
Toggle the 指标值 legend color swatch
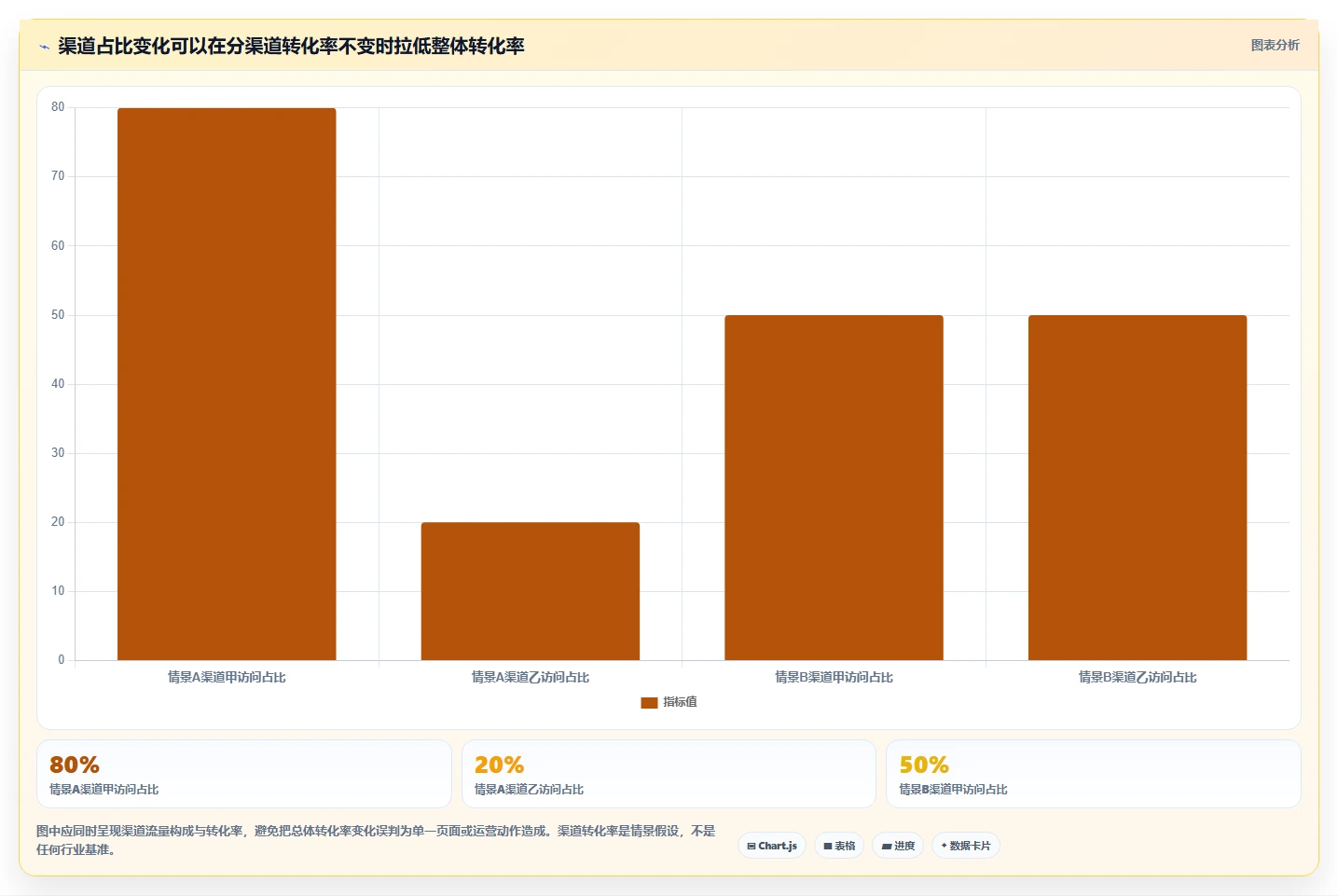[x=649, y=702]
